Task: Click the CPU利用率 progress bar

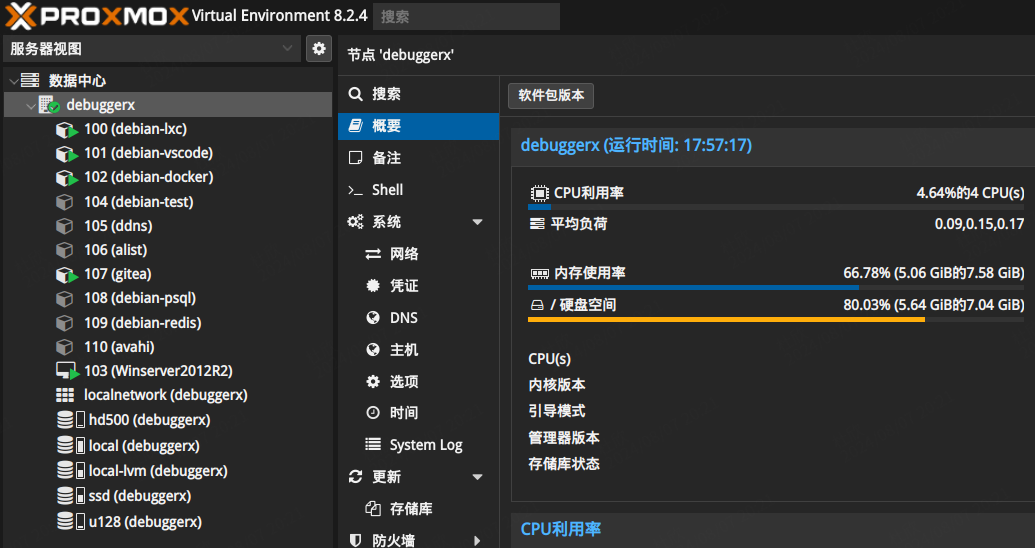Action: (x=776, y=207)
